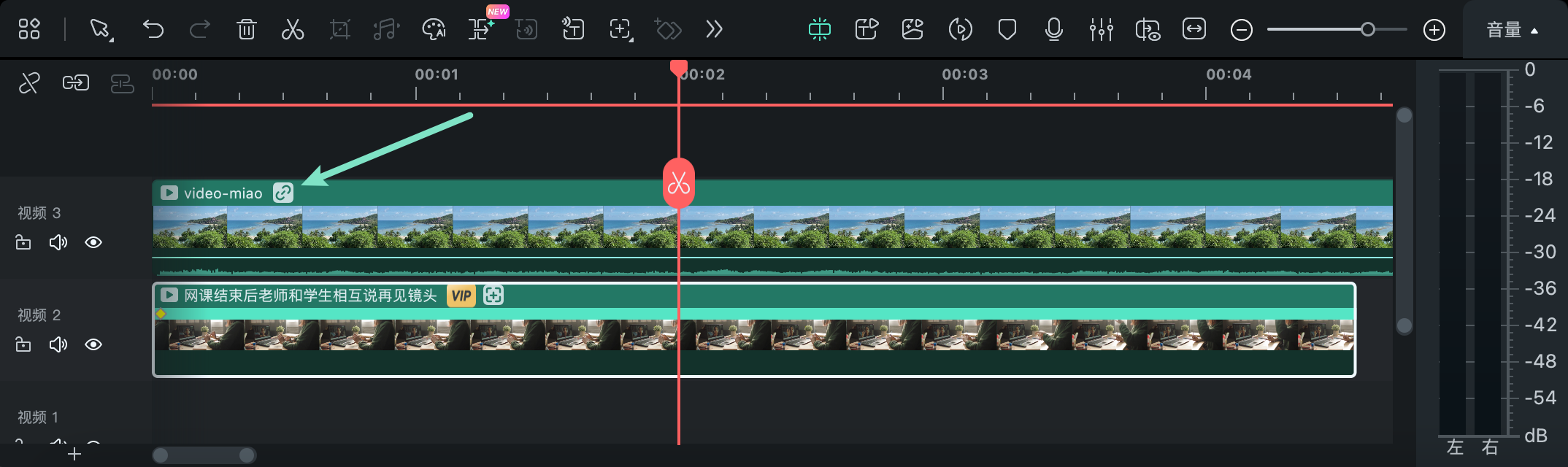Click the Record voiceover microphone icon

[x=1053, y=29]
